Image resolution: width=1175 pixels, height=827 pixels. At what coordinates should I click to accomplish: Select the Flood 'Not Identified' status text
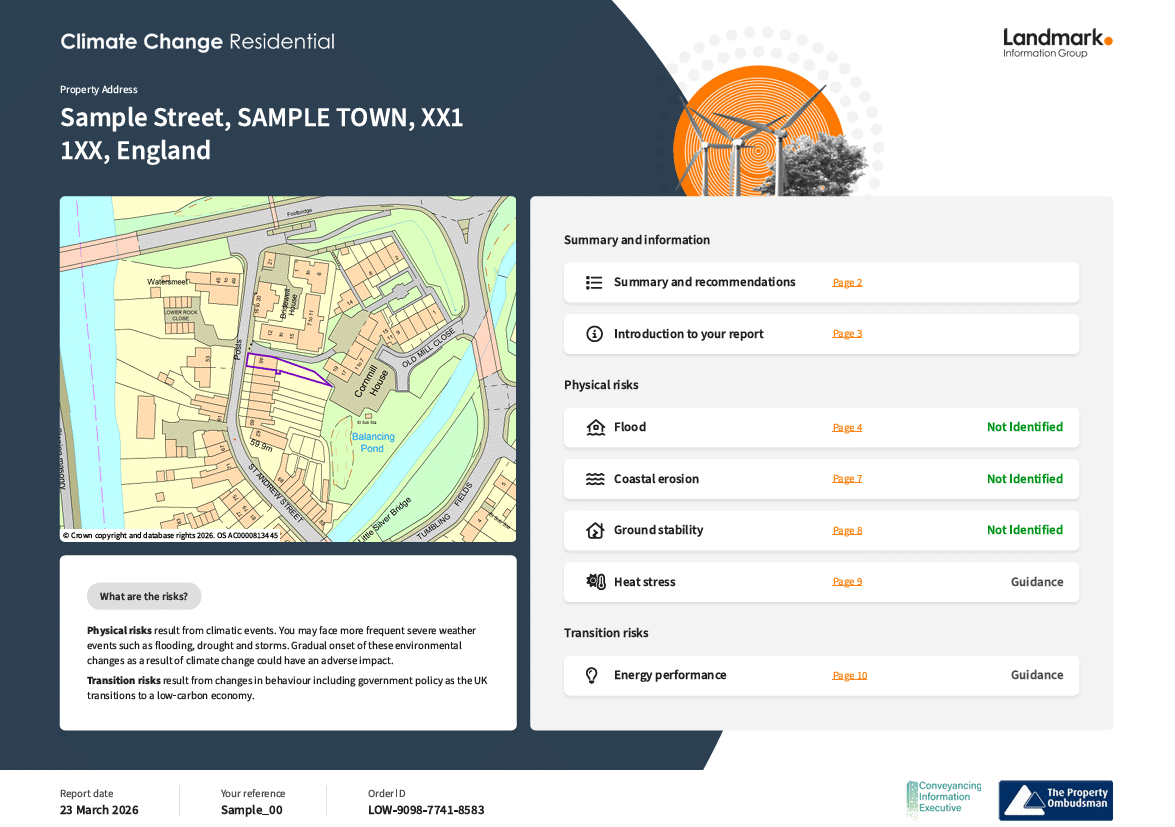point(1024,428)
